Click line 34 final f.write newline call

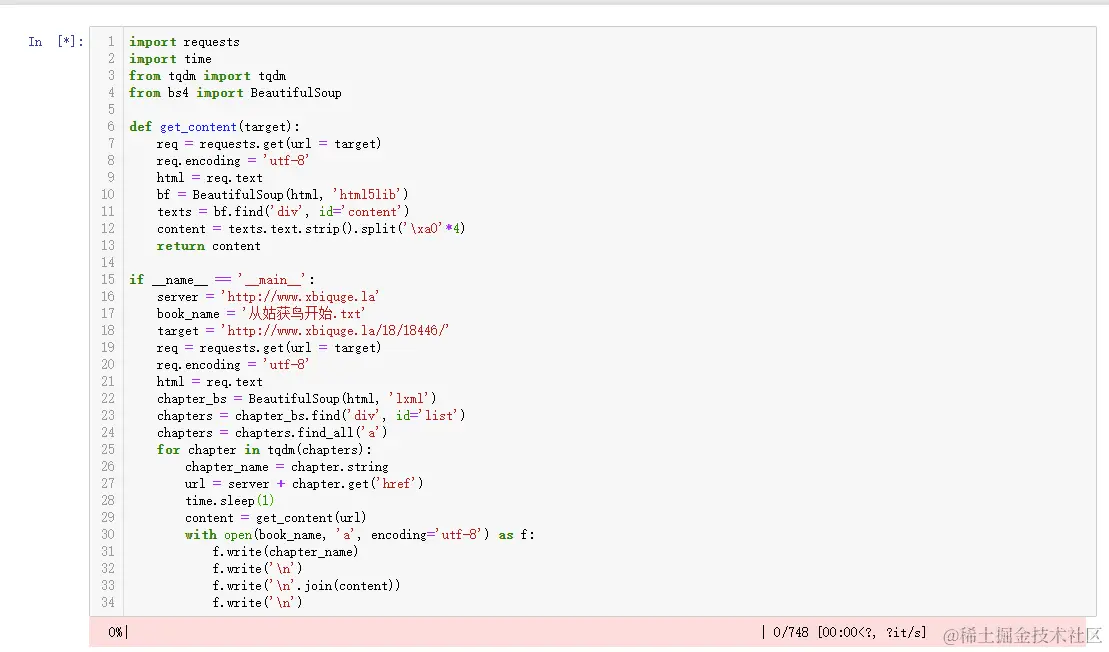pyautogui.click(x=257, y=602)
